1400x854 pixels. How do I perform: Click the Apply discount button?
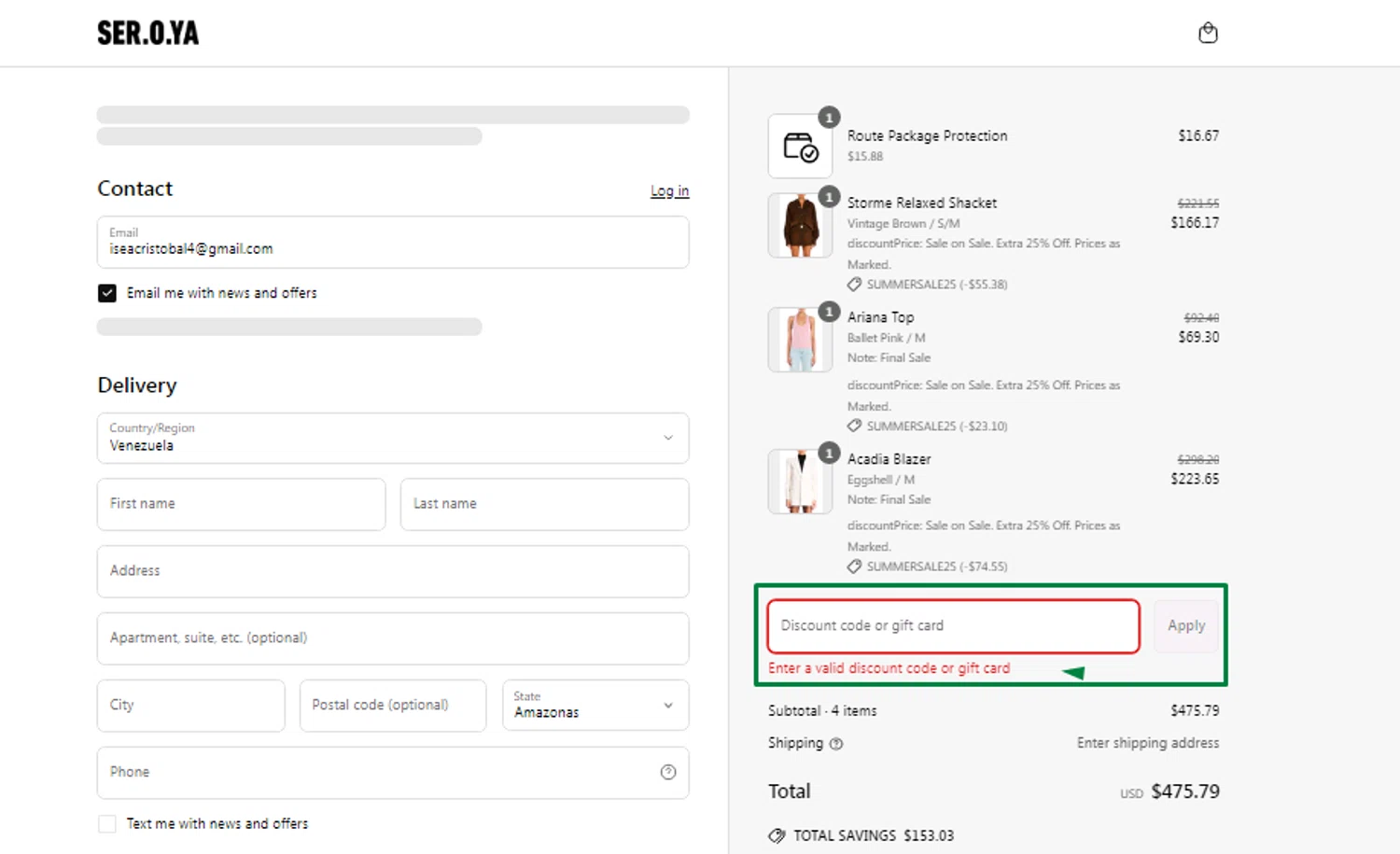pos(1186,625)
